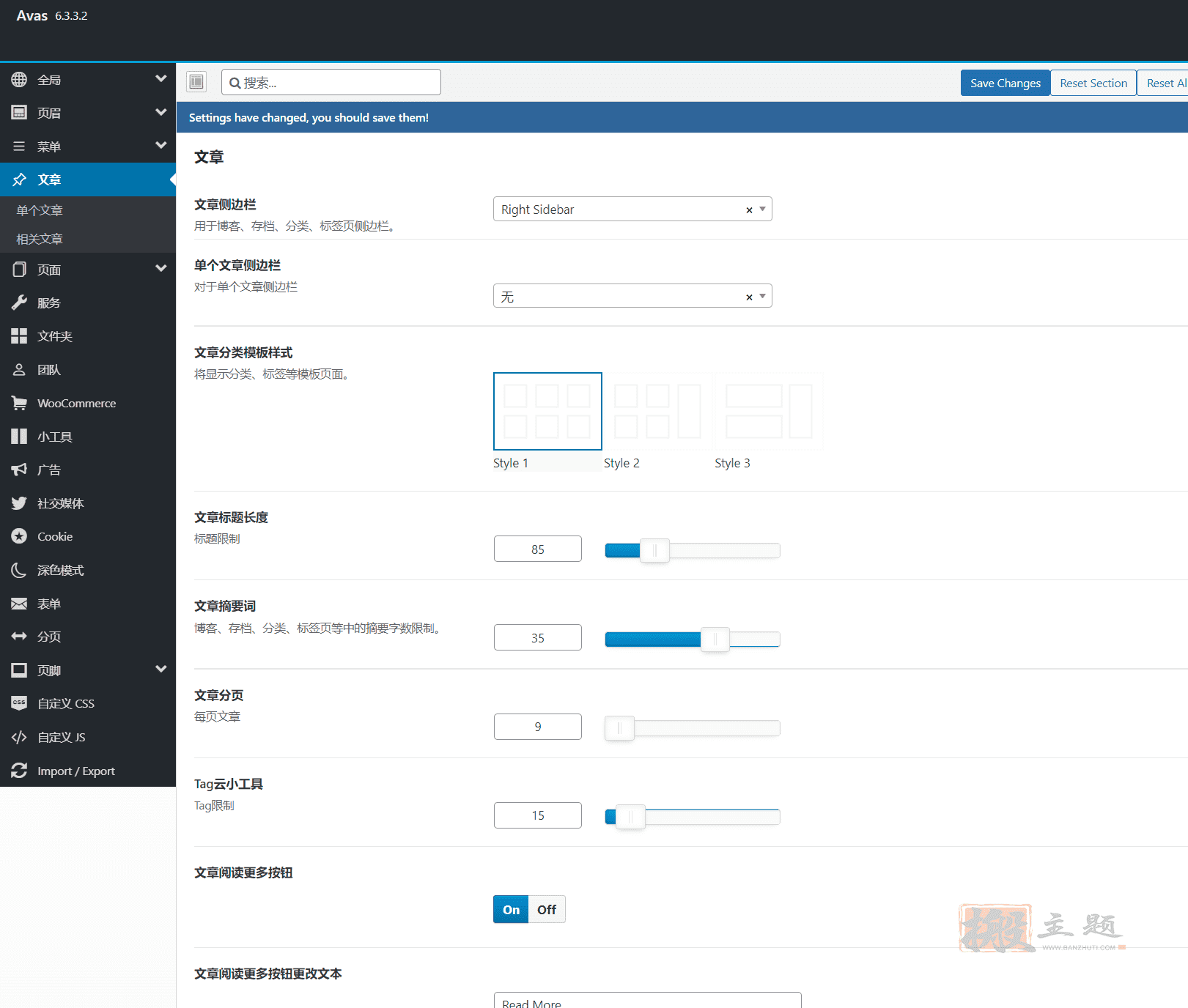Expand the 页面 menu chevron
The width and height of the screenshot is (1188, 1008).
tap(161, 268)
